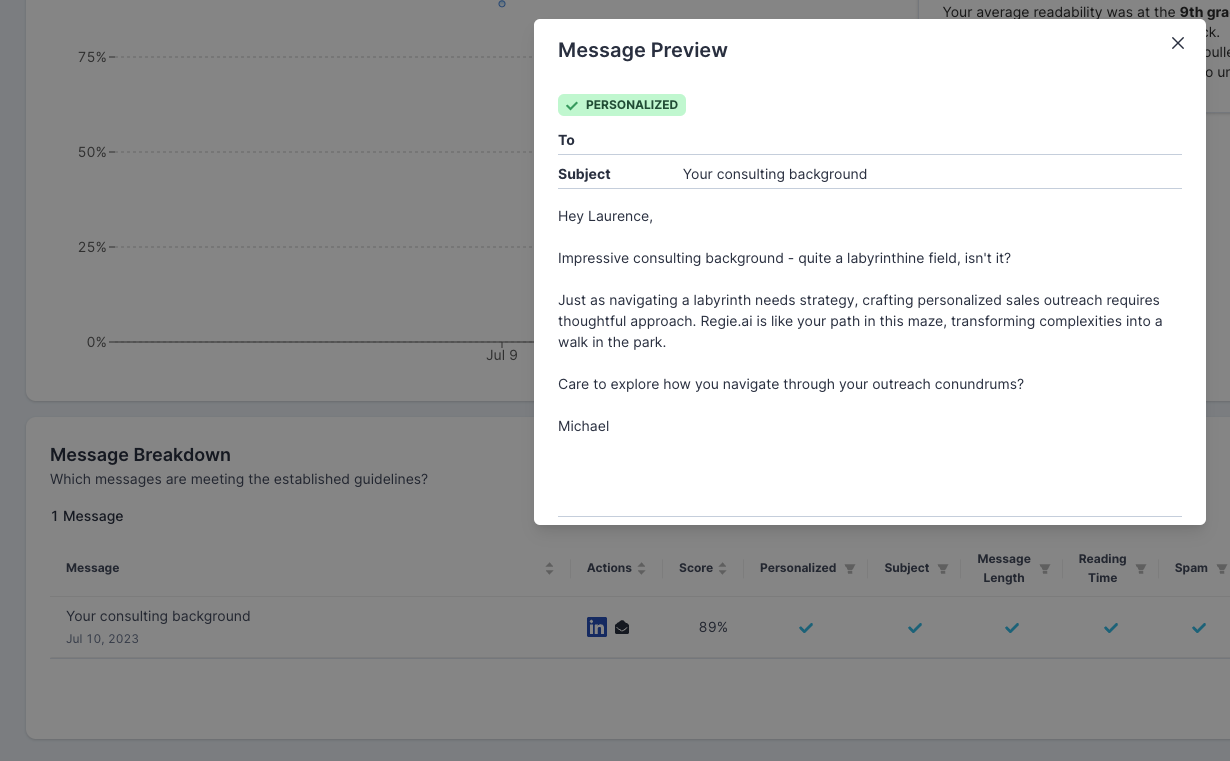Click the 50% chart axis label
This screenshot has height=761, width=1230.
(x=92, y=152)
